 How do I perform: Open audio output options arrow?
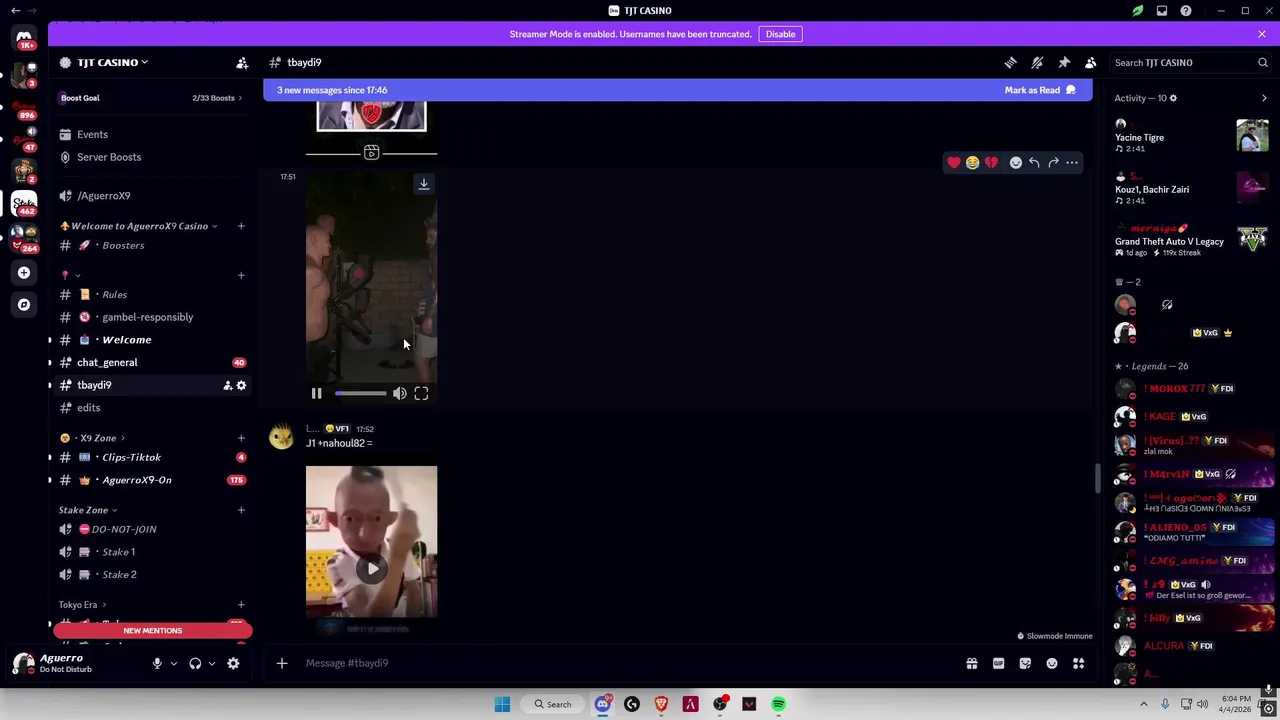click(211, 663)
